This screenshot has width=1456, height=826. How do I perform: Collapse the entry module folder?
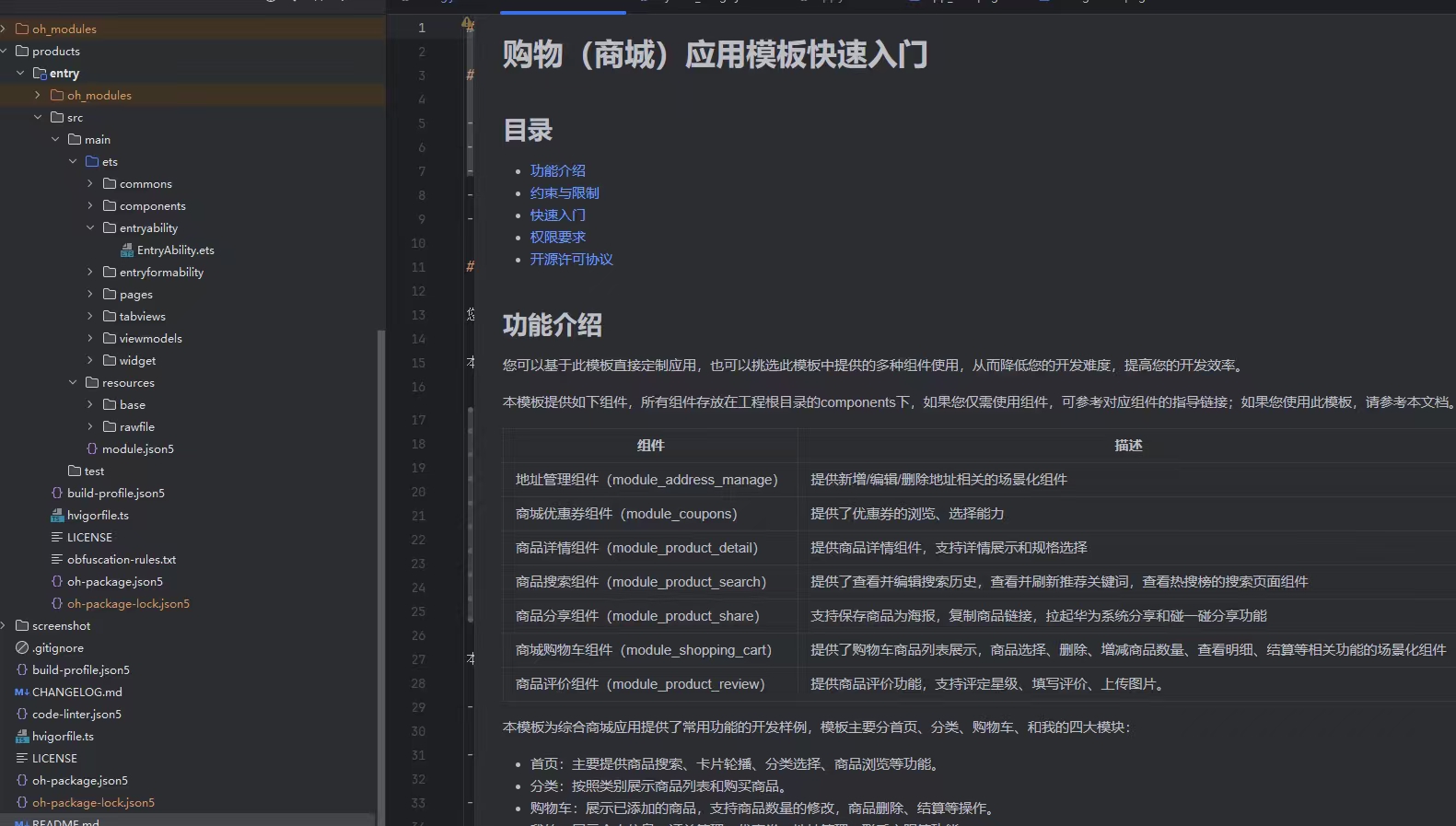pyautogui.click(x=20, y=74)
